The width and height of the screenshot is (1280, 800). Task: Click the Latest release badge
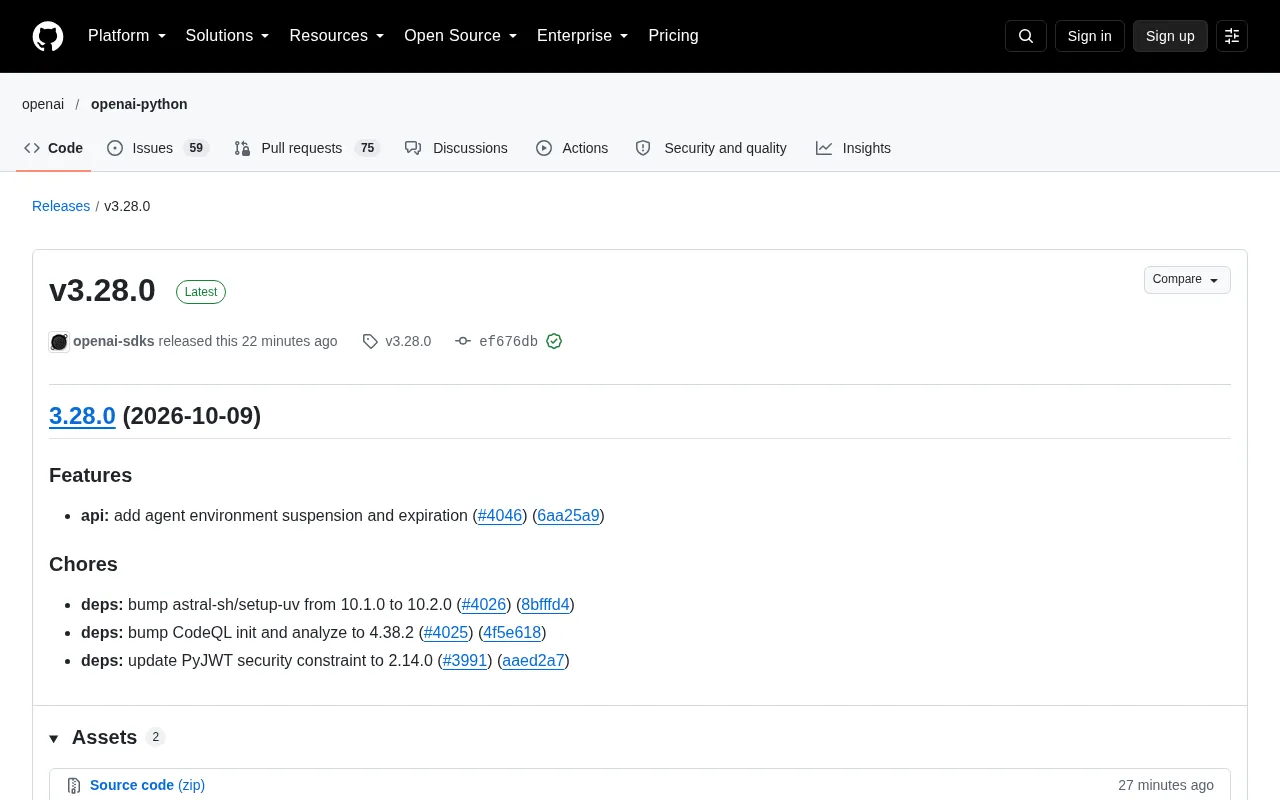[x=201, y=292]
